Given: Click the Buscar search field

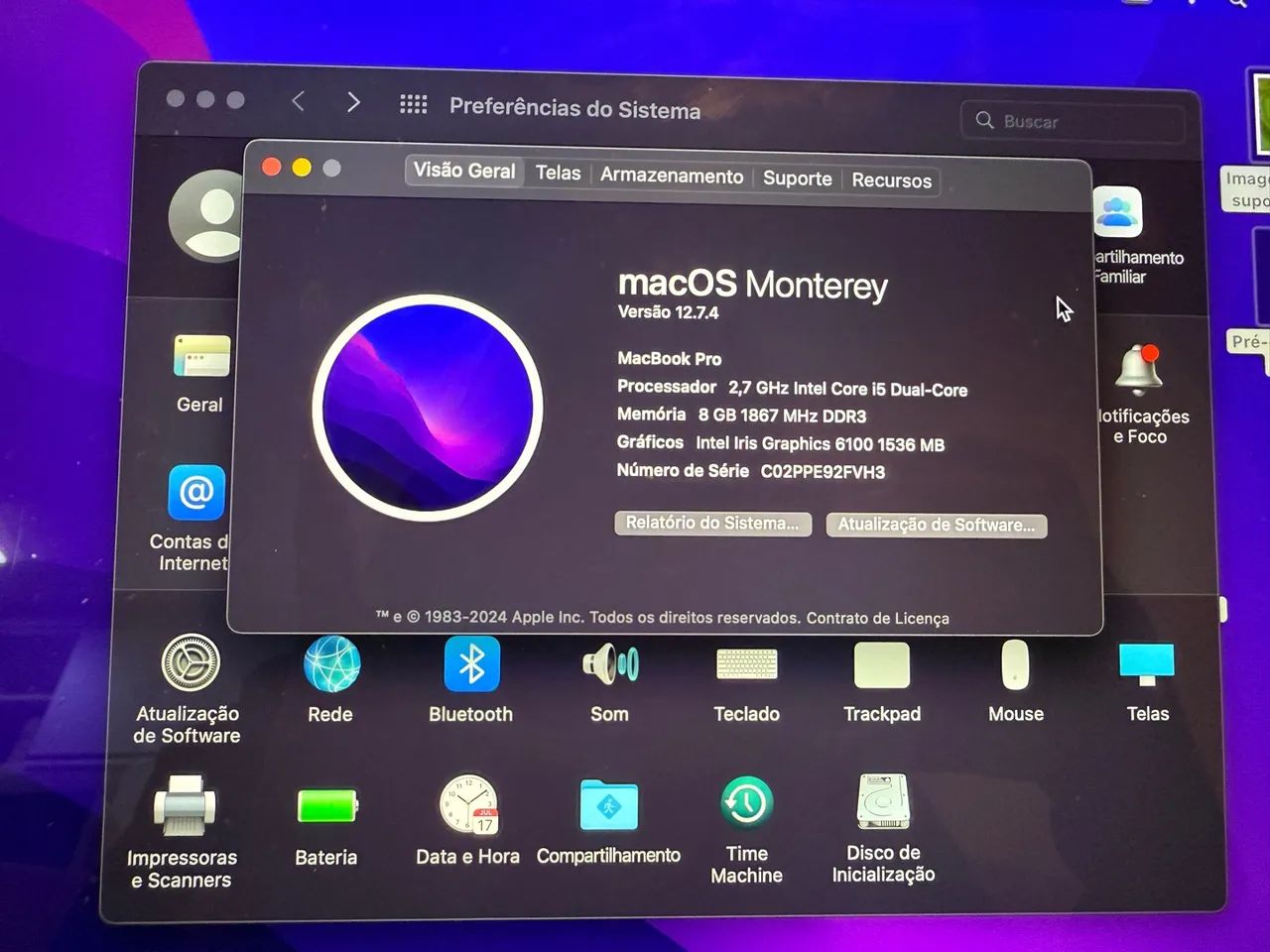Looking at the screenshot, I should 1073,122.
